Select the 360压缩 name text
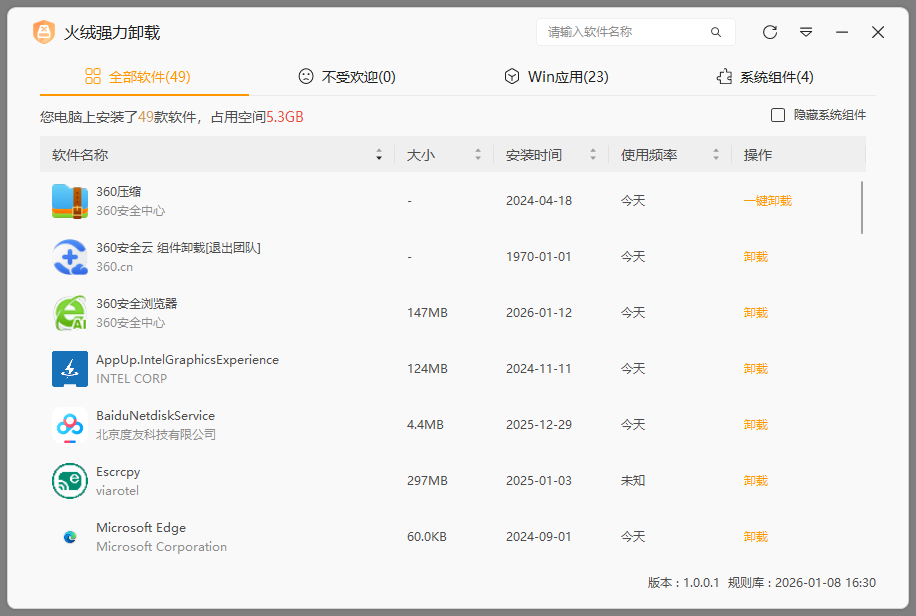 coord(119,192)
